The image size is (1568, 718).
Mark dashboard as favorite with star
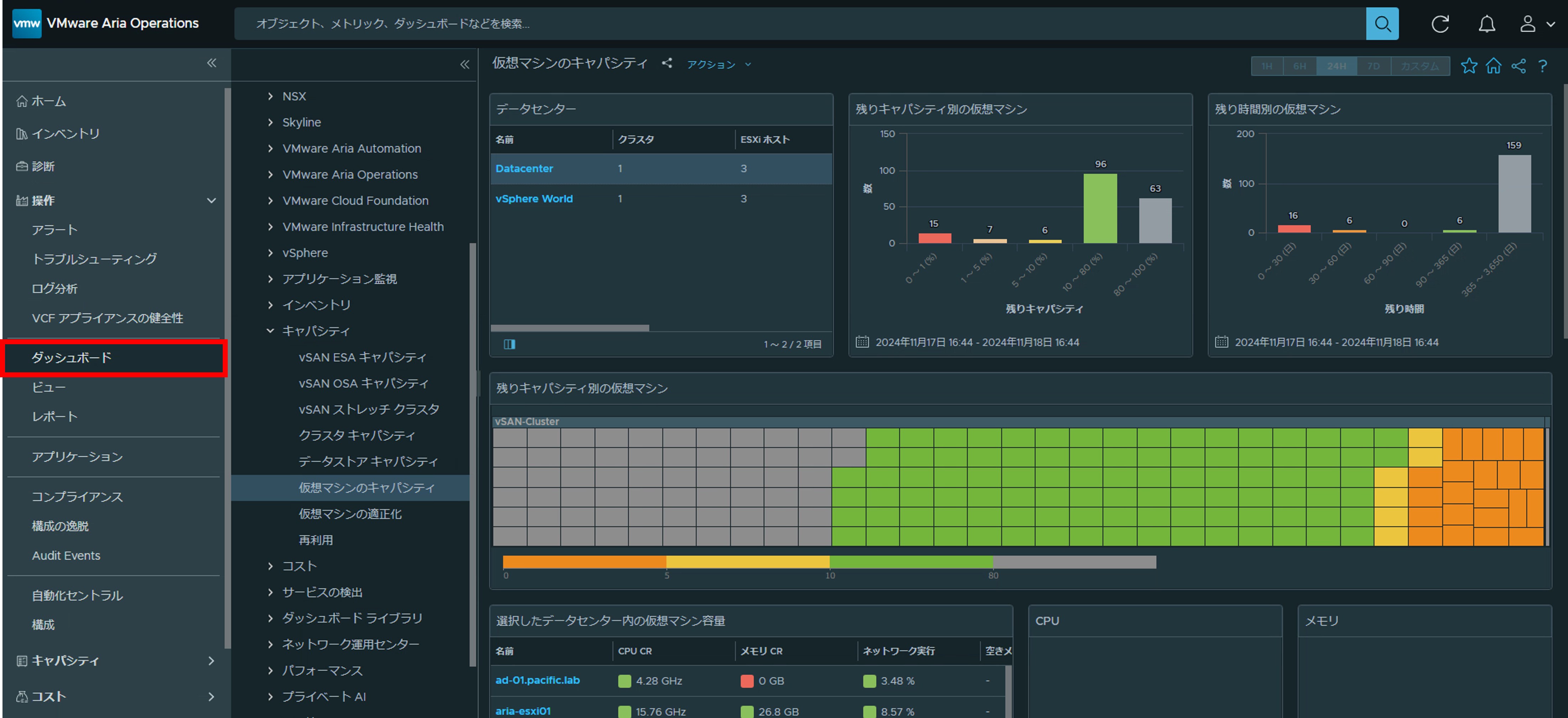coord(1469,66)
